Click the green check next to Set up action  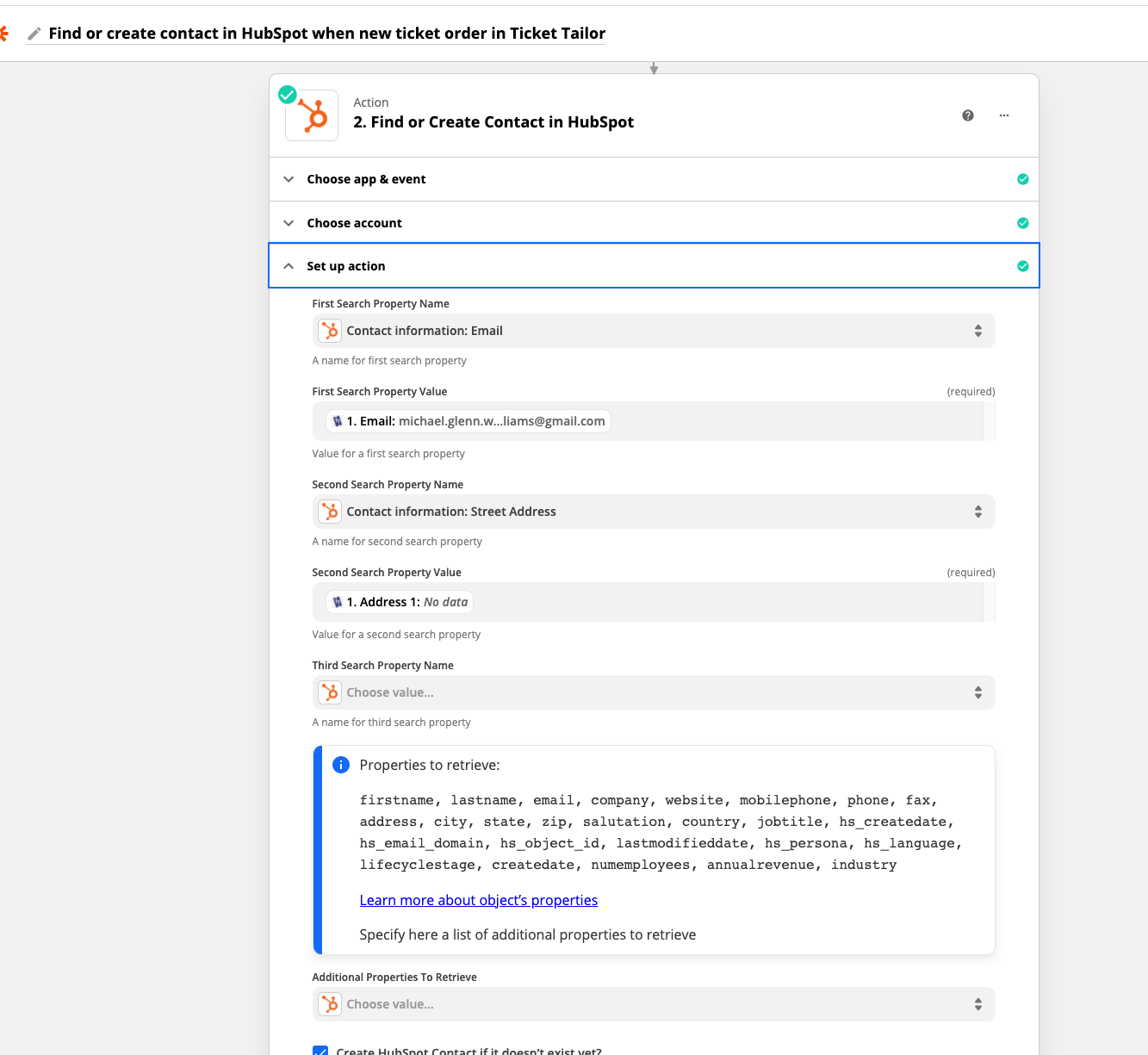(1023, 266)
